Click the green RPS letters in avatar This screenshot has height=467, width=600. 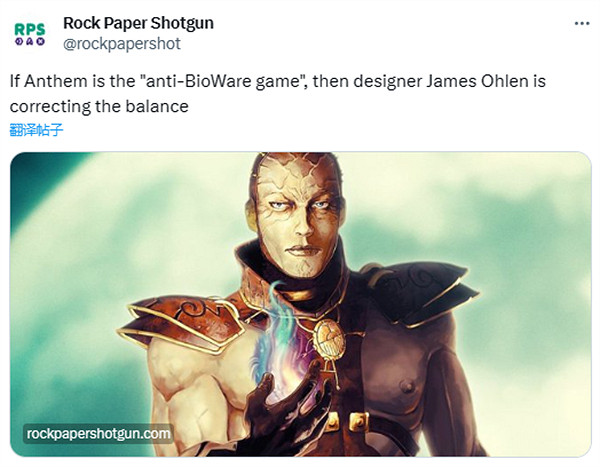(x=30, y=29)
